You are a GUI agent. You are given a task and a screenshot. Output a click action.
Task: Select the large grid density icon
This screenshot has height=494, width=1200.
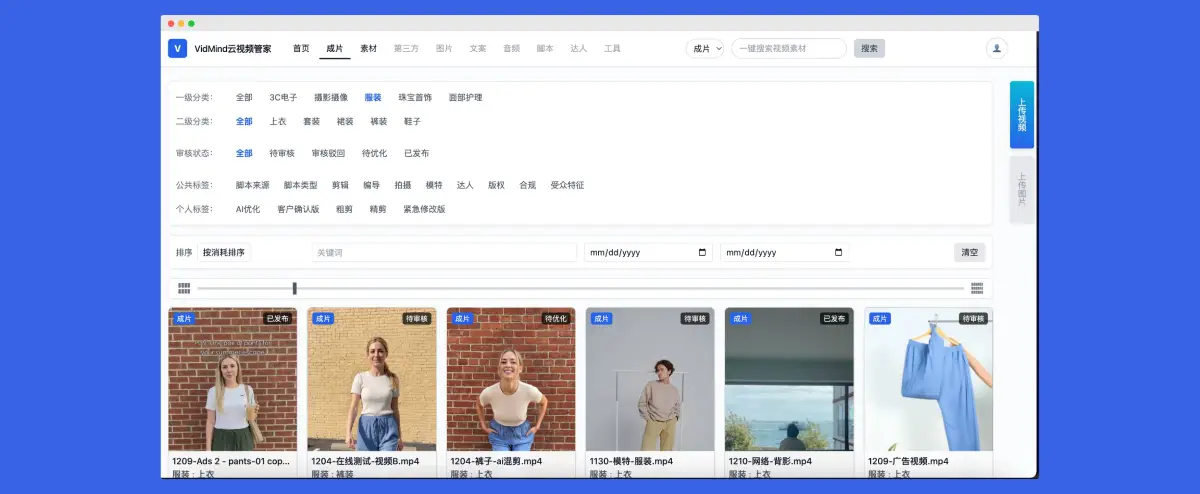click(x=977, y=288)
